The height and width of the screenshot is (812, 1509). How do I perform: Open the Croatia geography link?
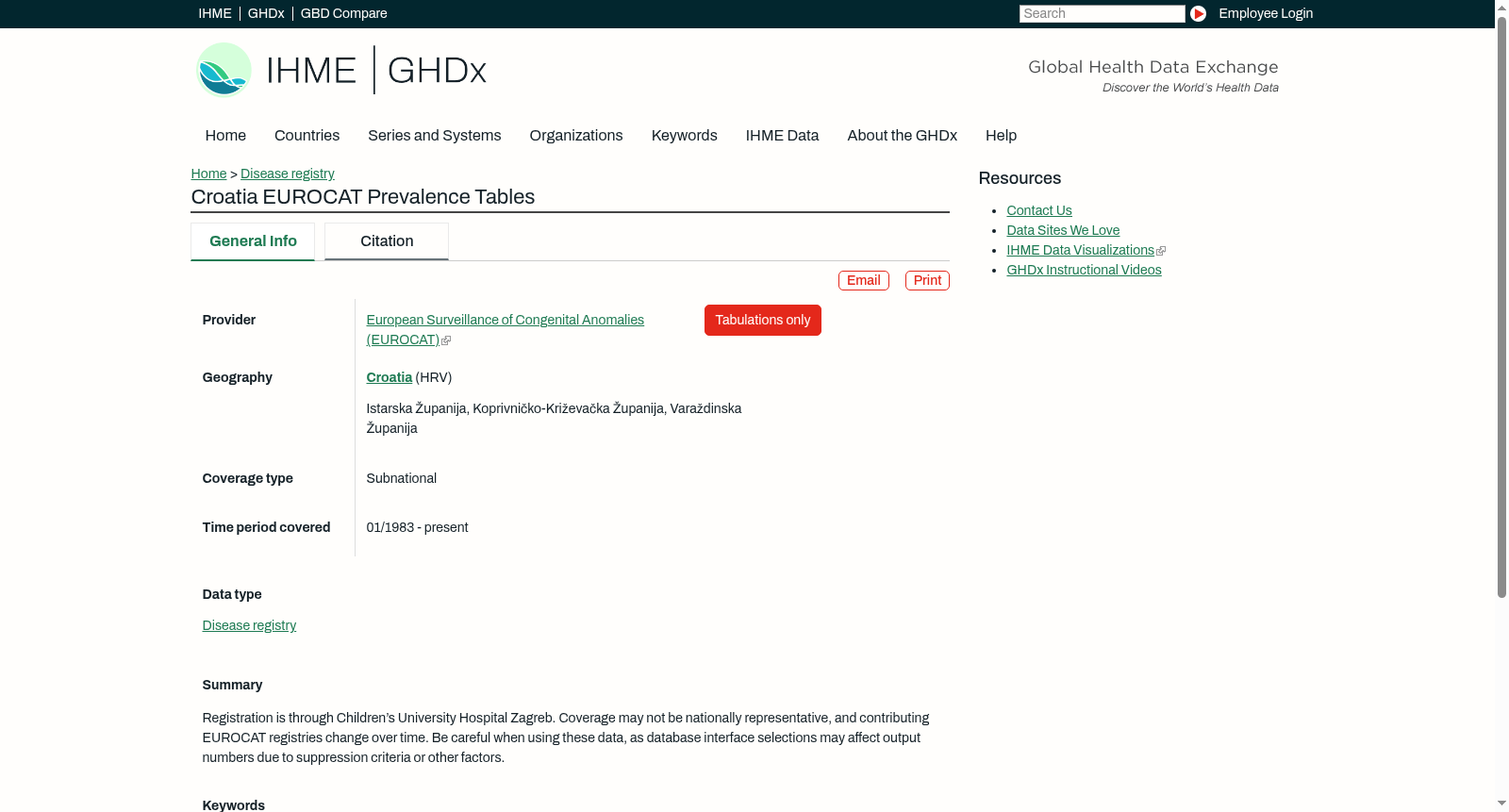point(390,377)
